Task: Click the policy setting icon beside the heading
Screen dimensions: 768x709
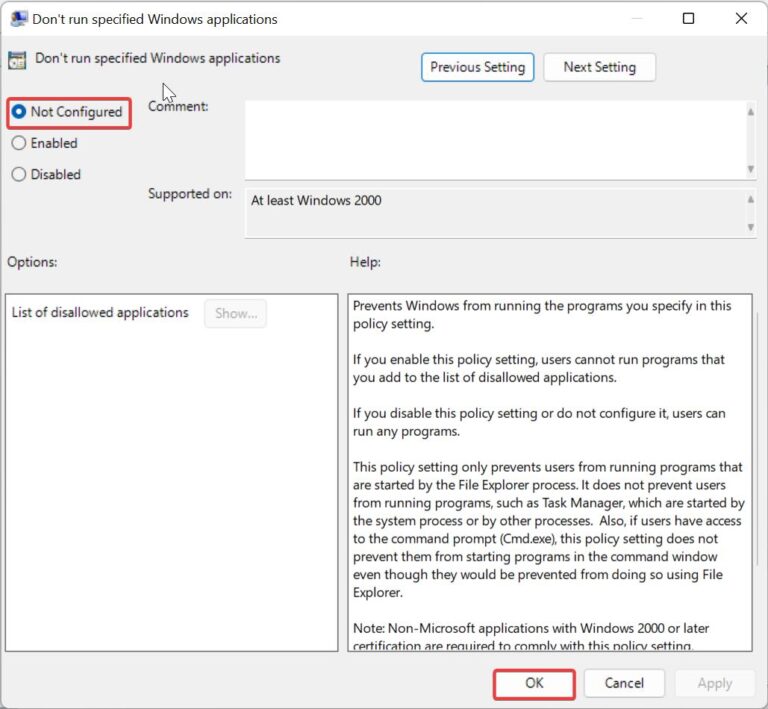Action: 18,59
